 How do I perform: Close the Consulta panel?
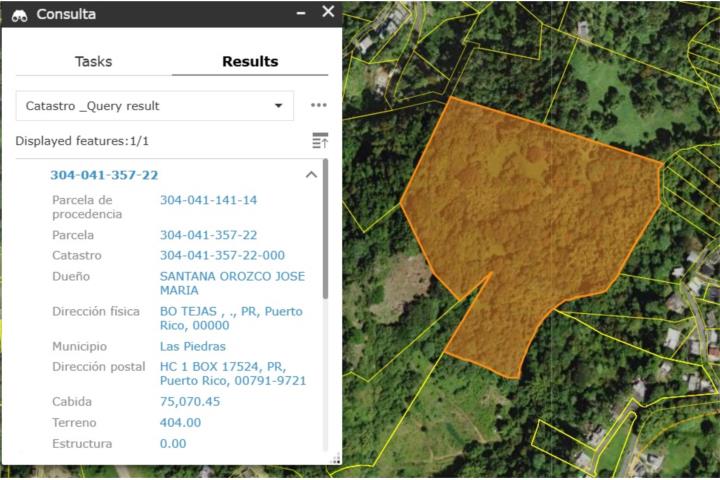[328, 11]
